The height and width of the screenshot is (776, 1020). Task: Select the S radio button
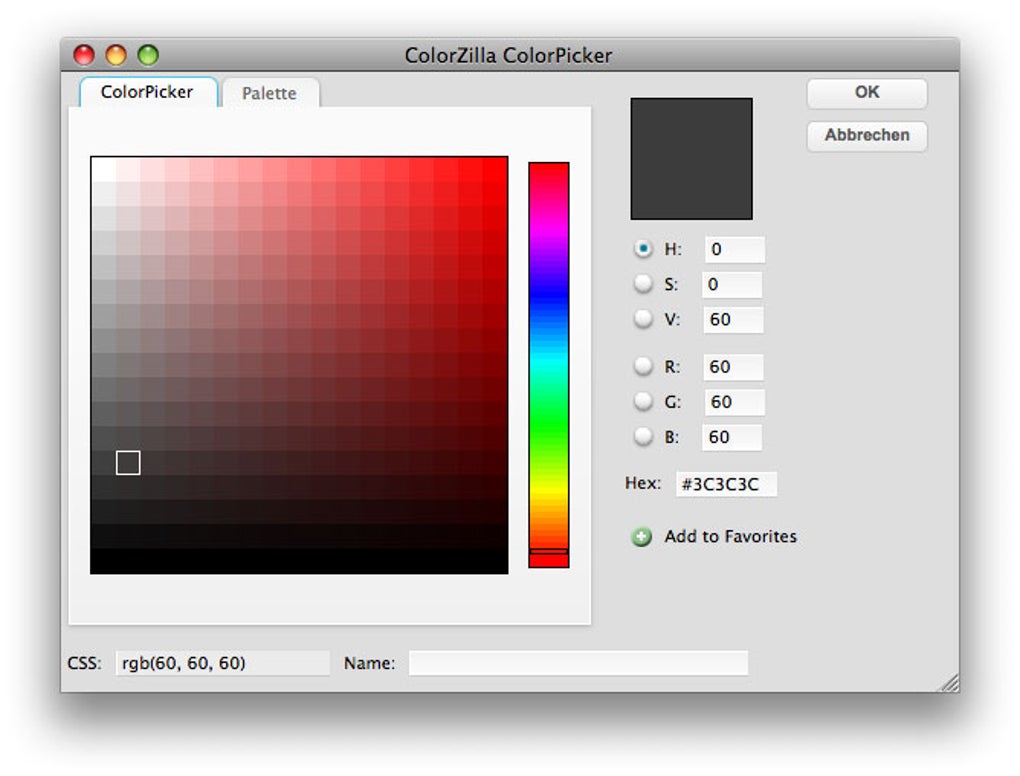coord(644,284)
